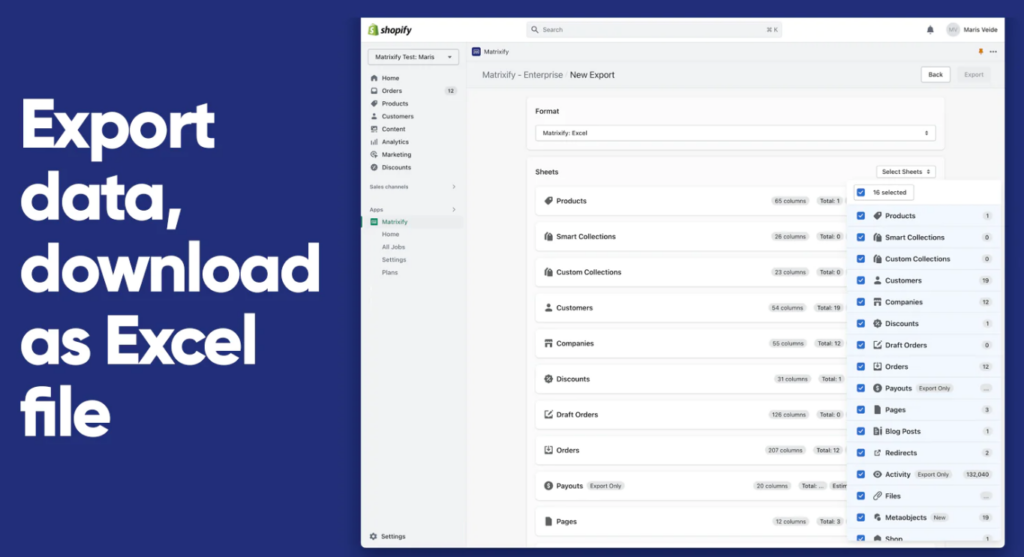Open the Select Sheets dropdown

click(x=905, y=172)
